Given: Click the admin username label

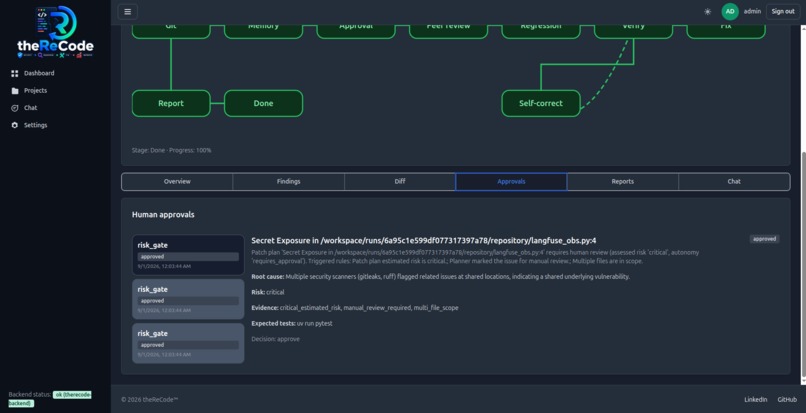Looking at the screenshot, I should [752, 11].
